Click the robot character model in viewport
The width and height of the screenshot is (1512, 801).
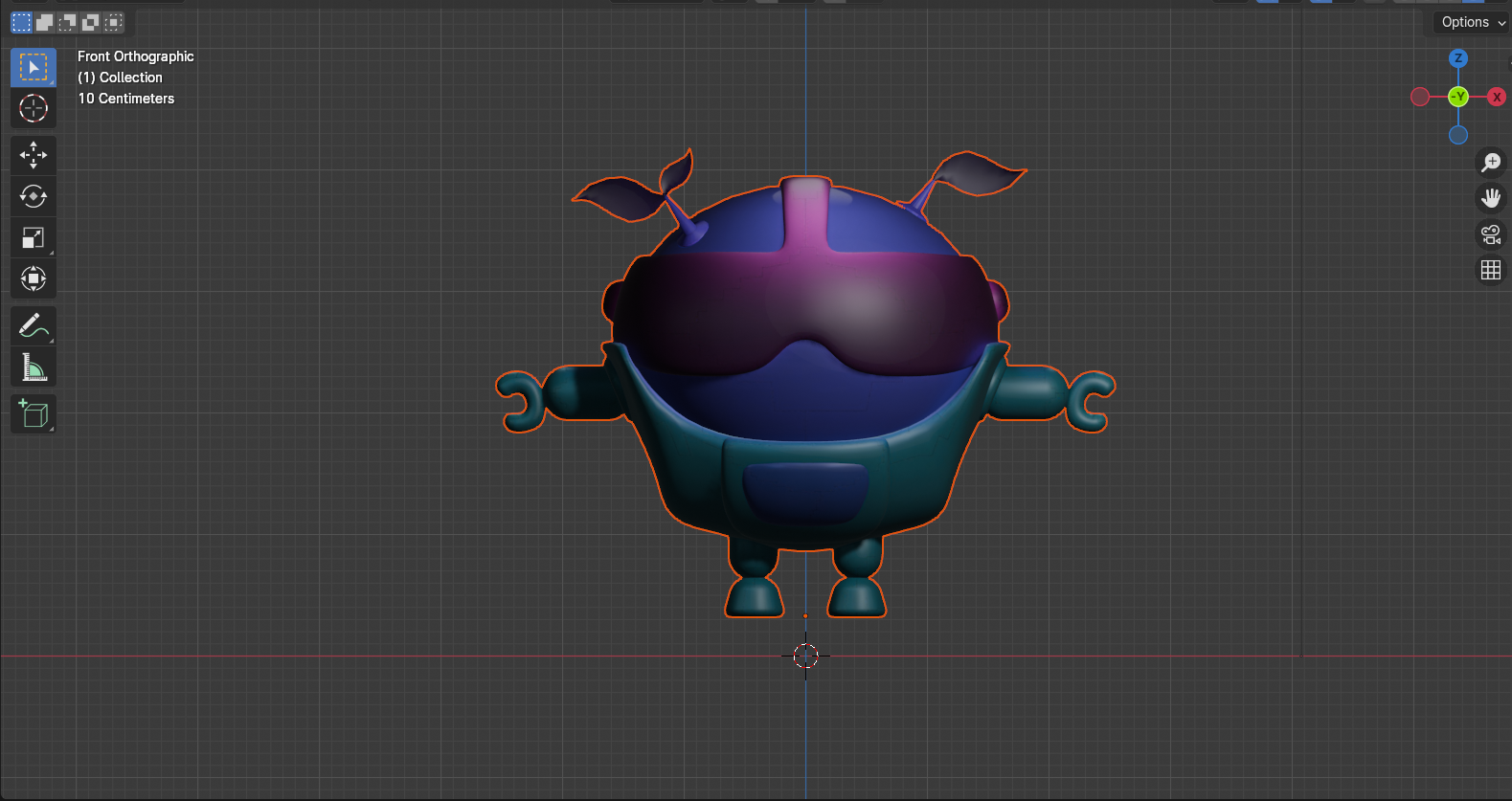(804, 402)
